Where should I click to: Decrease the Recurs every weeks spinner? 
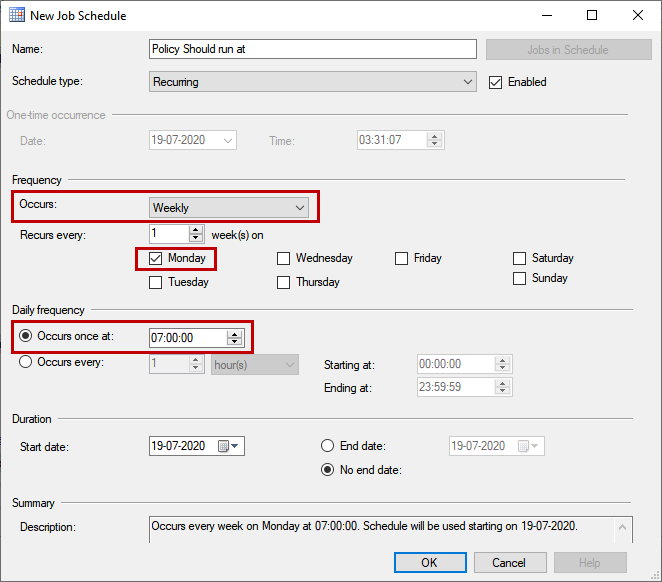[196, 239]
